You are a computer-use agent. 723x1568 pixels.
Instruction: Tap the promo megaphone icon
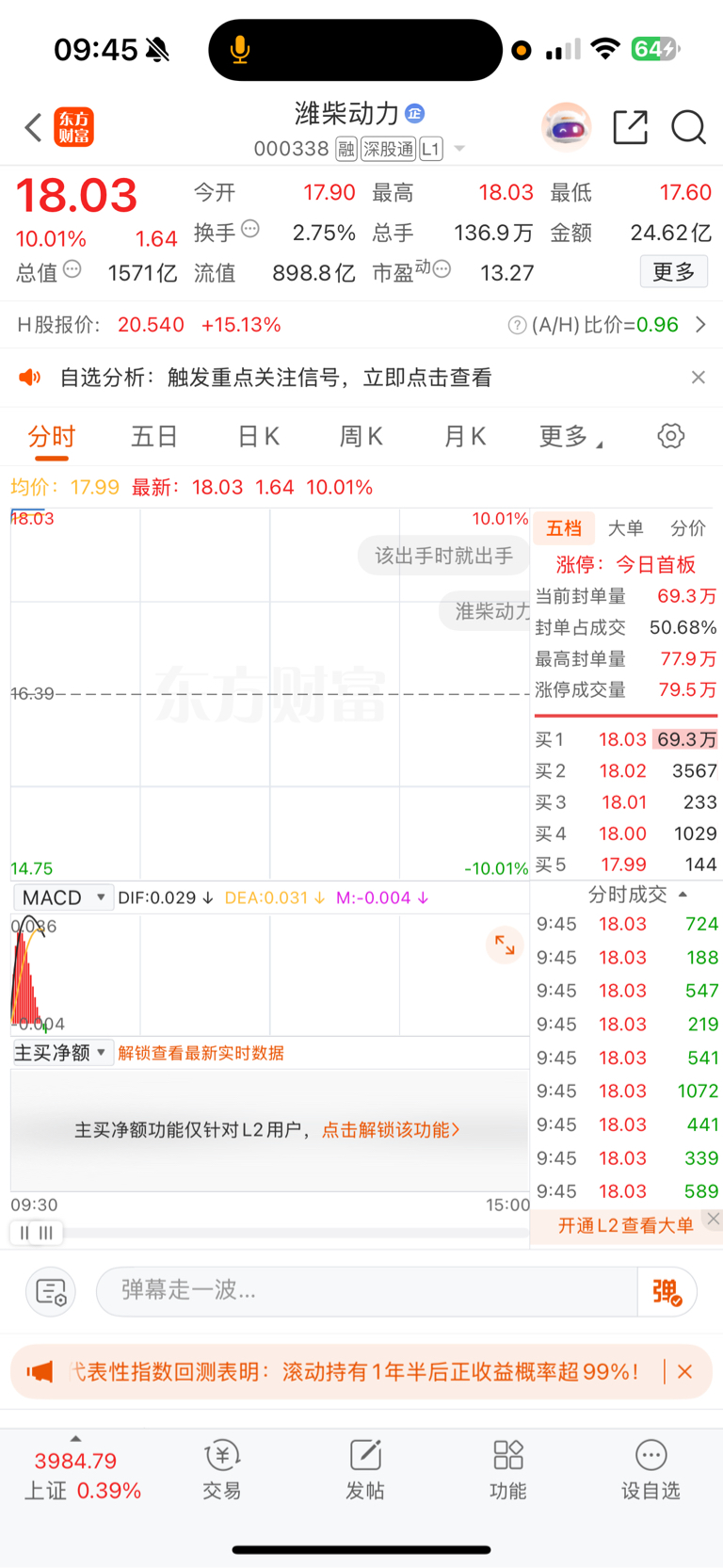(x=40, y=1371)
